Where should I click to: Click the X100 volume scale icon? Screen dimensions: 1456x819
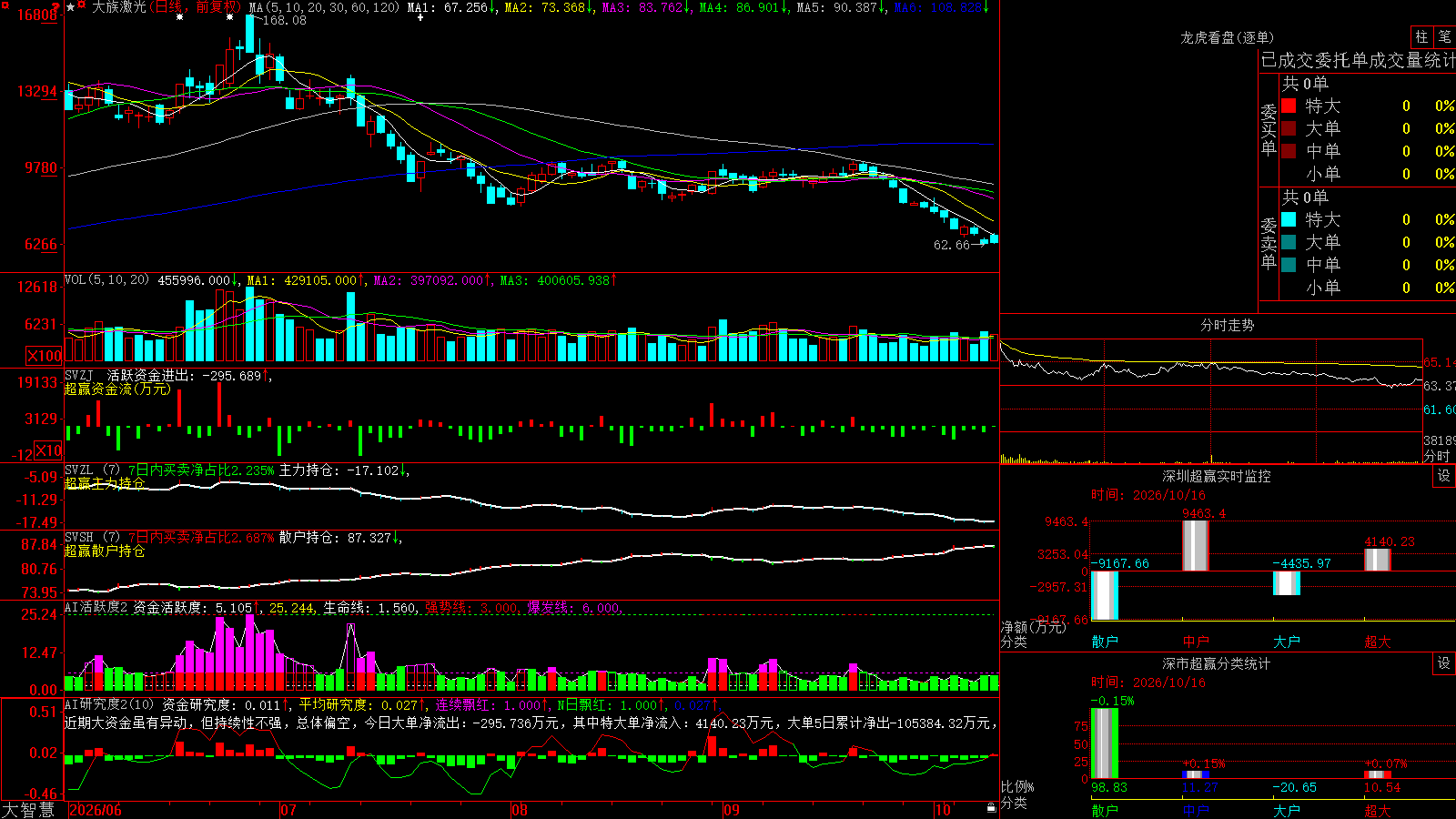tap(45, 356)
